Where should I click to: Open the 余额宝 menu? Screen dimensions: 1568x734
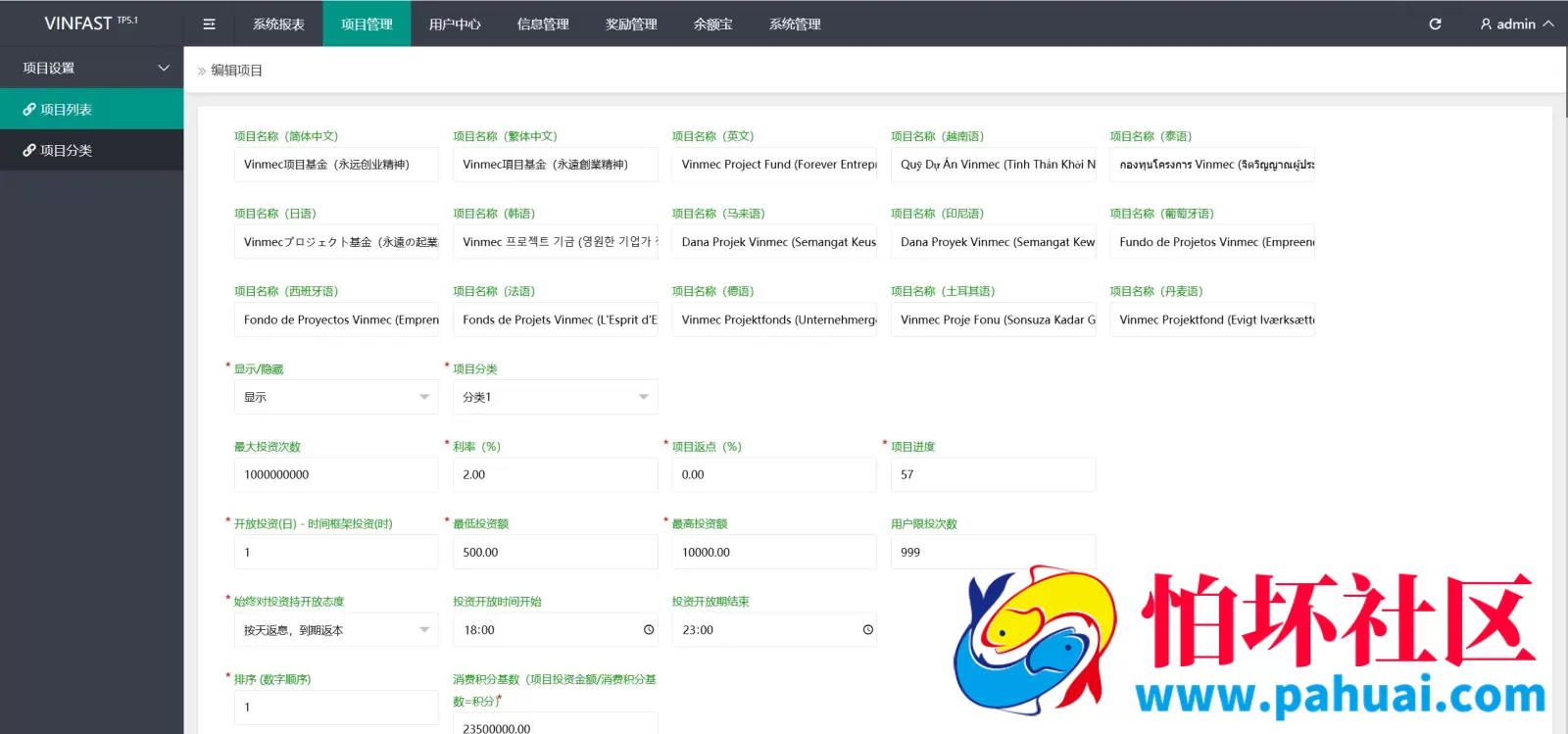click(712, 24)
